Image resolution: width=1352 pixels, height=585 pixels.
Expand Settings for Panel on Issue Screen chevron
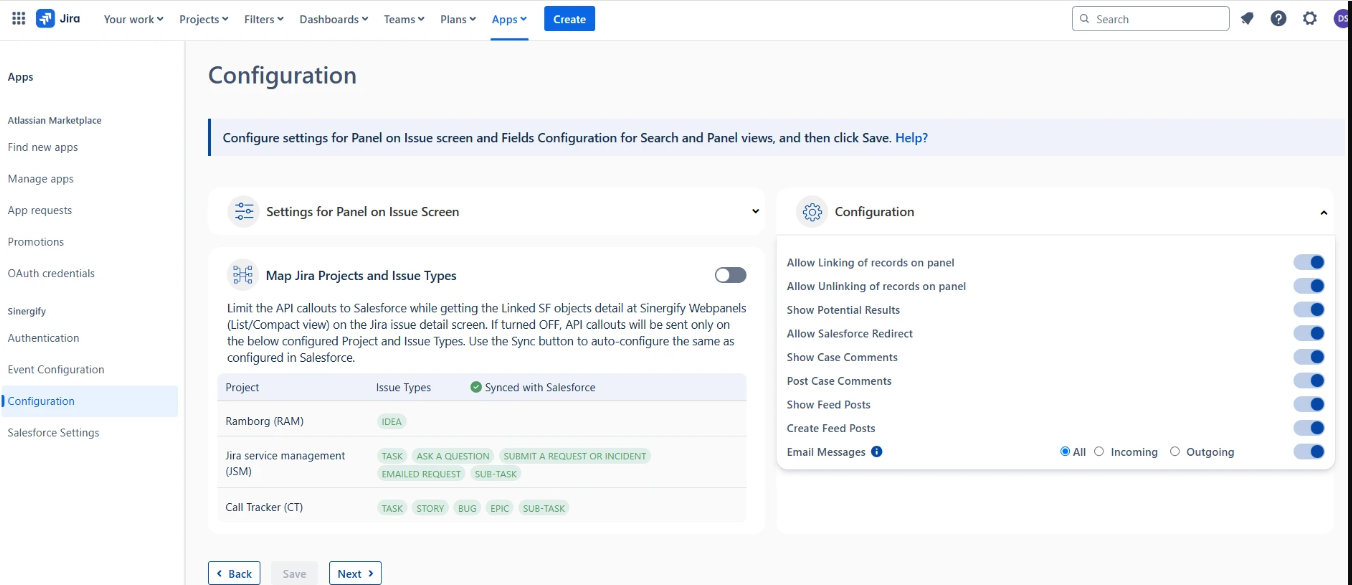pyautogui.click(x=756, y=212)
